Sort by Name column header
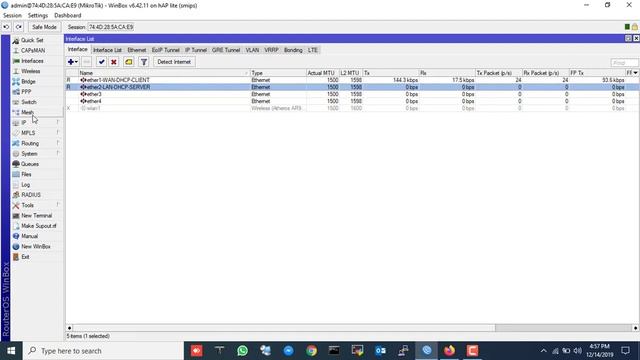Screen dimensions: 640x360 [x=164, y=73]
